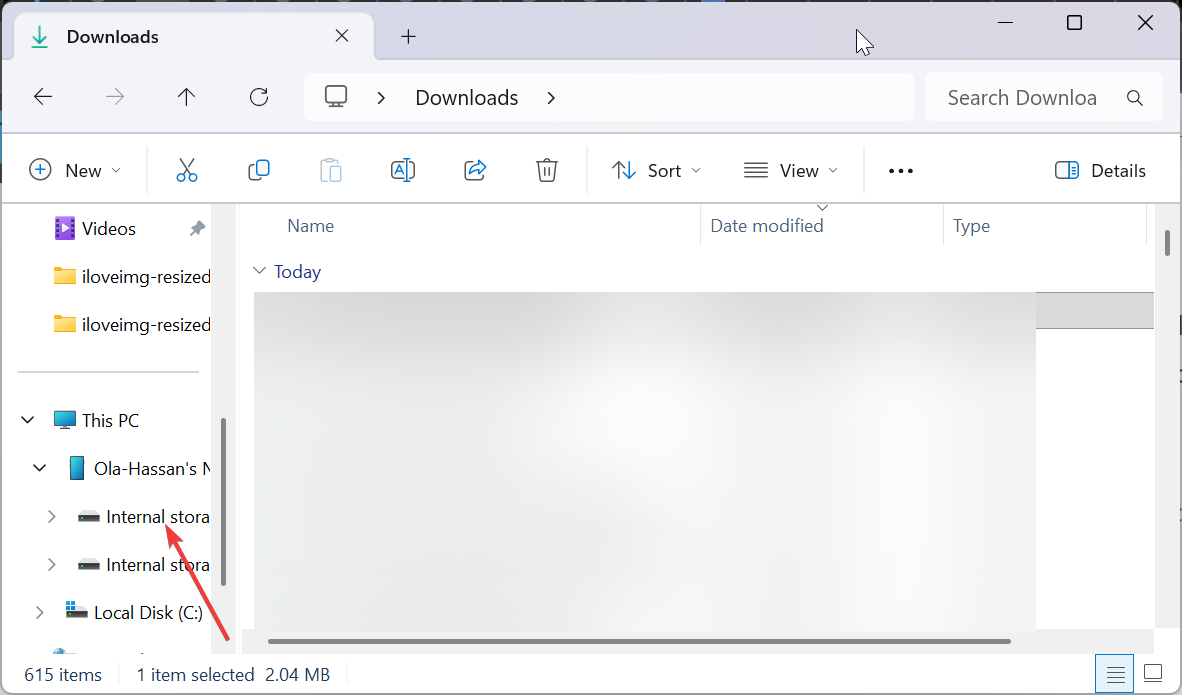Maximize the File Explorer window
Image resolution: width=1182 pixels, height=695 pixels.
click(x=1074, y=23)
